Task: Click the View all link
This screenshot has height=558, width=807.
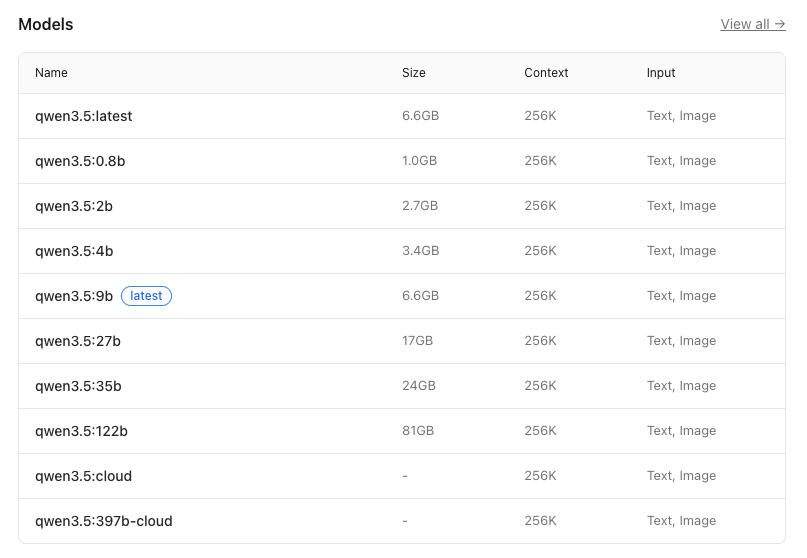Action: point(752,24)
